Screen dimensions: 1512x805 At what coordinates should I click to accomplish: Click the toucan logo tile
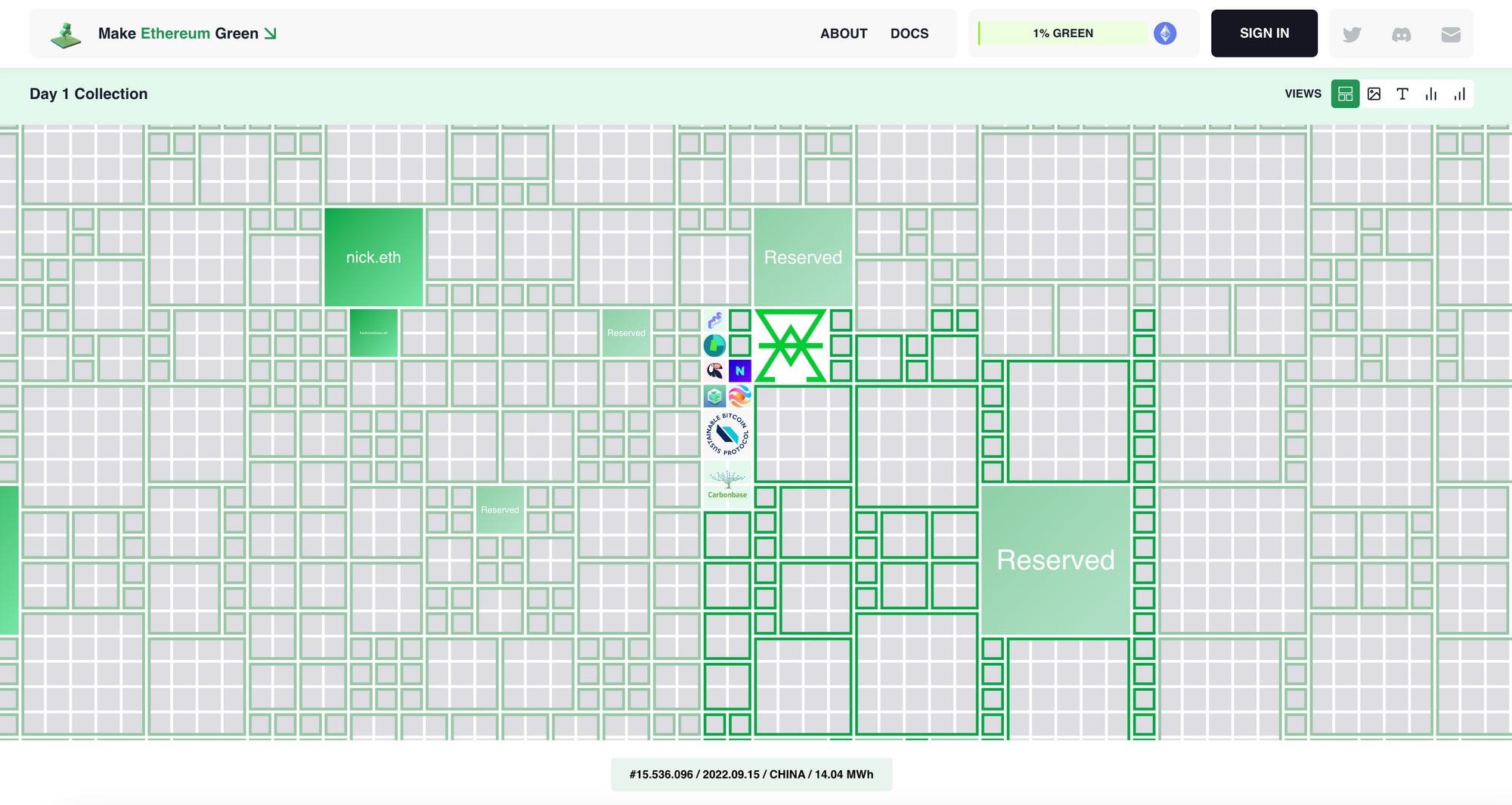click(x=714, y=370)
